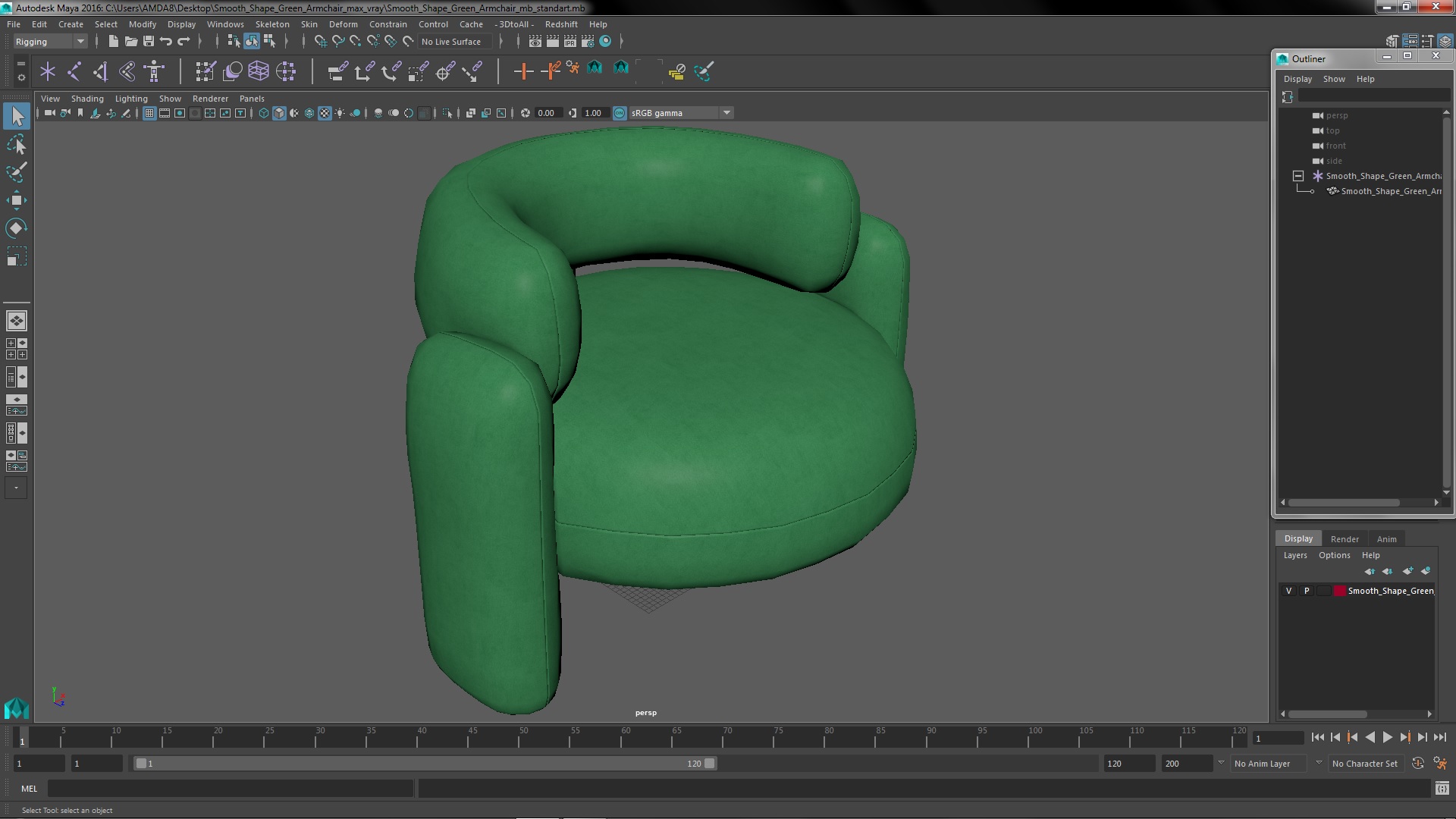Click the Create Joint shelf icon
This screenshot has height=819, width=1456.
tap(74, 71)
